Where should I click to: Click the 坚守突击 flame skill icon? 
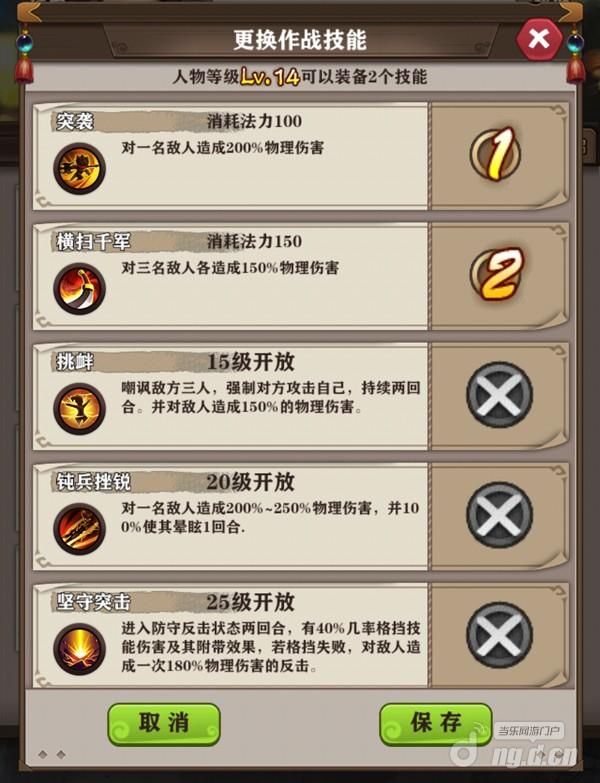(79, 649)
